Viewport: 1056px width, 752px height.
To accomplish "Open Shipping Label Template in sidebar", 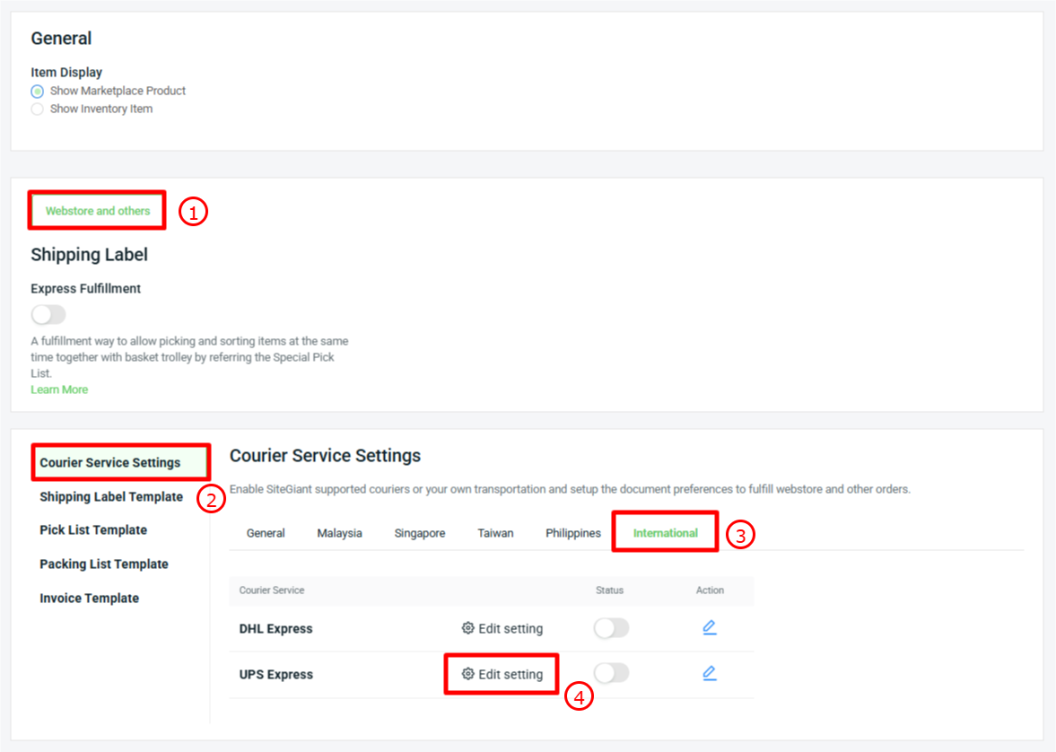I will pos(111,497).
